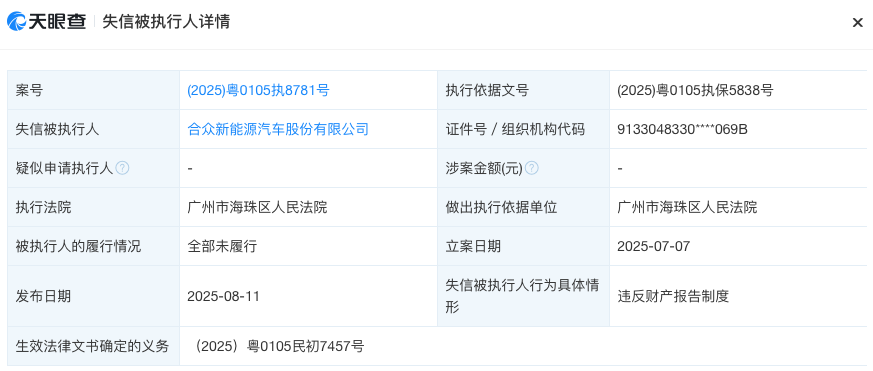The width and height of the screenshot is (873, 371).
Task: Click obligation document (2025)粤0105民初7457号
Action: [x=277, y=346]
